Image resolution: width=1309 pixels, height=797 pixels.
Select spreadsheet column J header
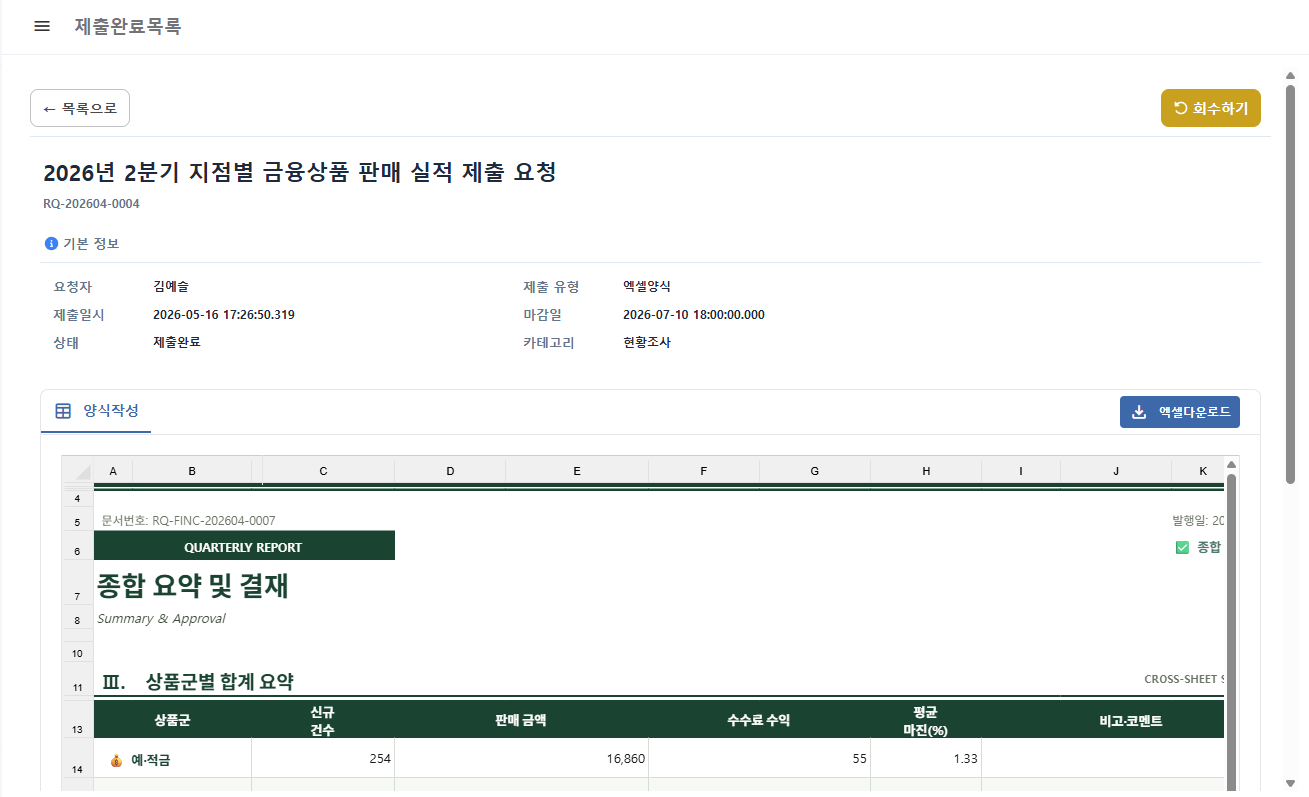(x=1116, y=470)
